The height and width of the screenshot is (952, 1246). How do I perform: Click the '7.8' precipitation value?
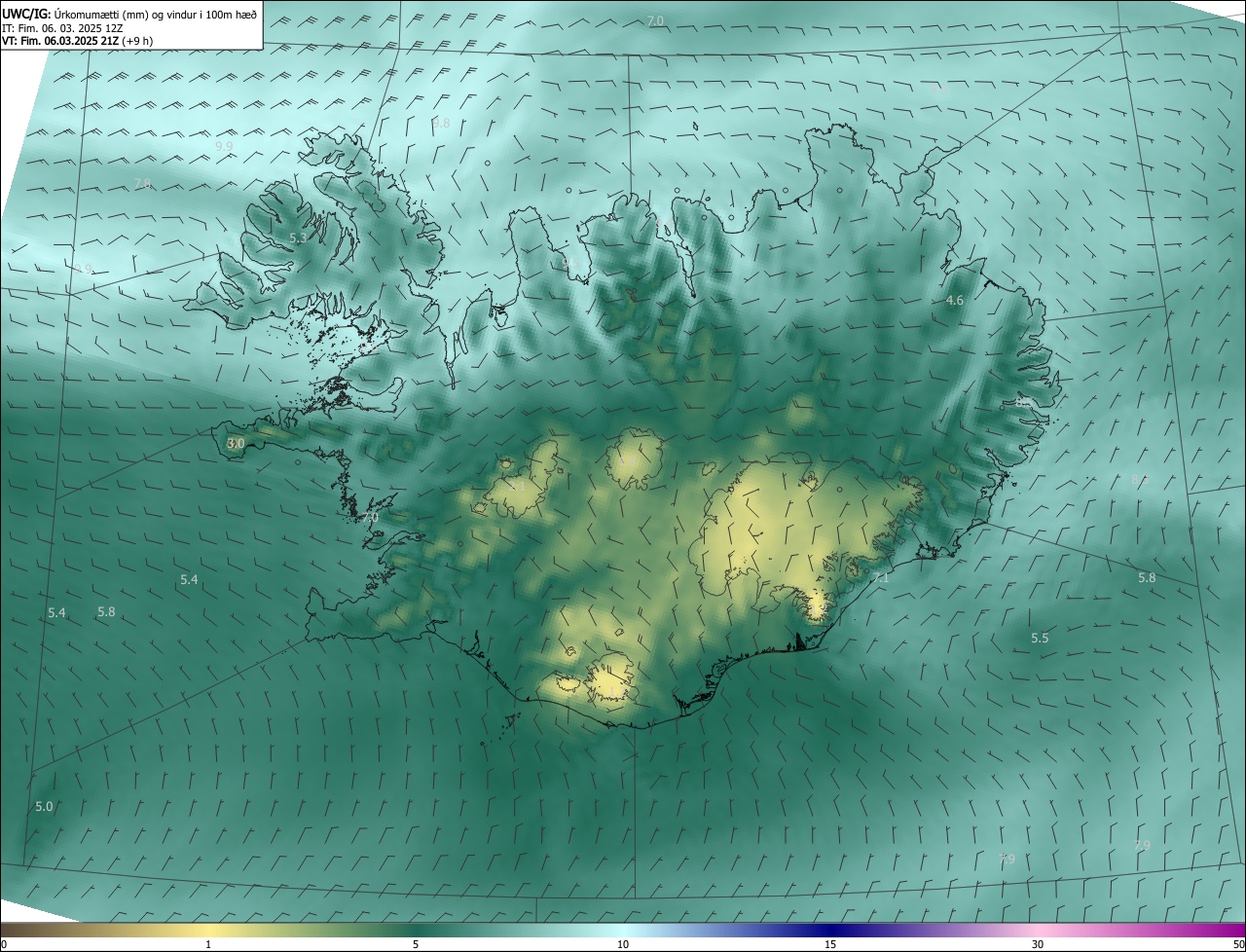tap(142, 184)
